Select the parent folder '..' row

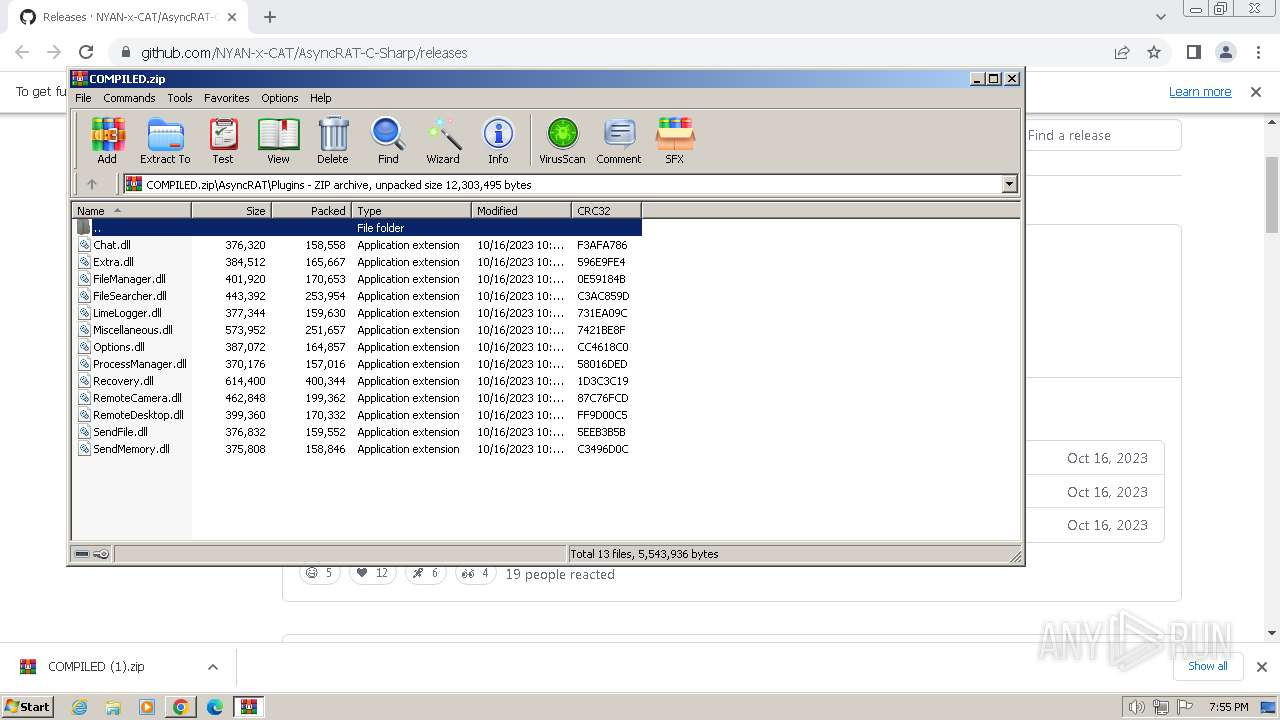(x=357, y=228)
